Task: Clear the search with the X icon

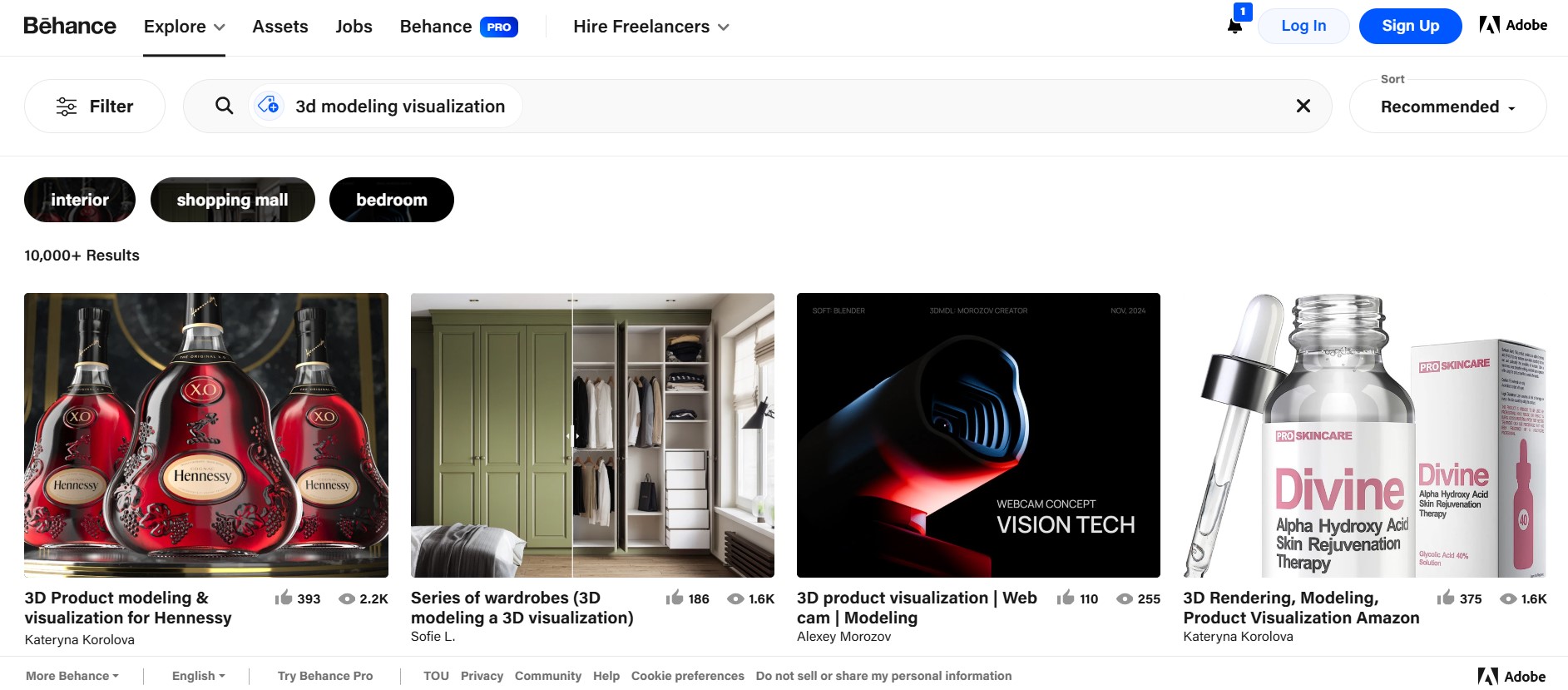Action: [1303, 106]
